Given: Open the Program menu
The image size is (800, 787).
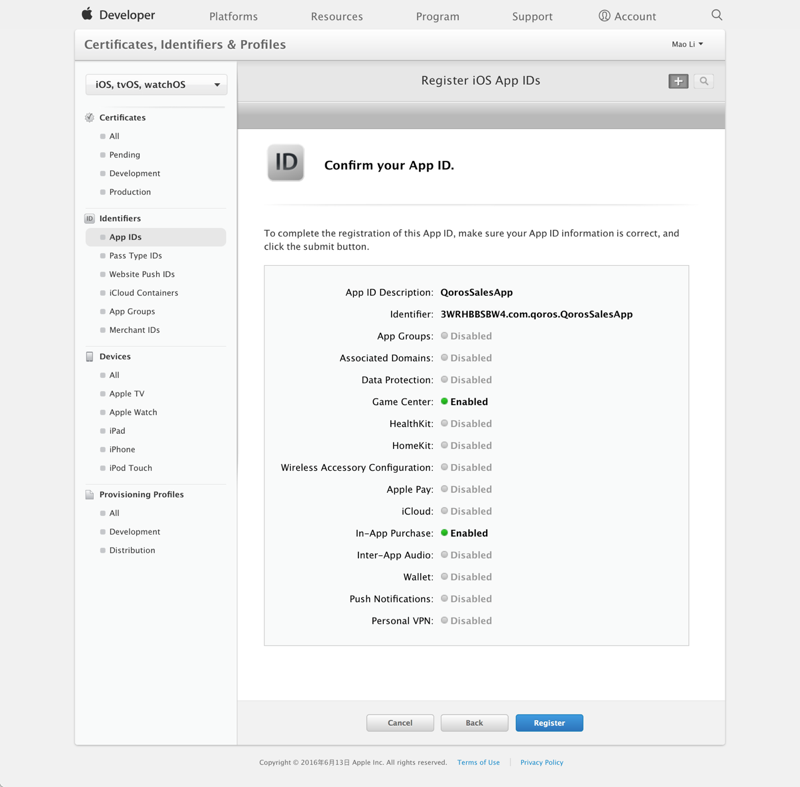Looking at the screenshot, I should [437, 16].
